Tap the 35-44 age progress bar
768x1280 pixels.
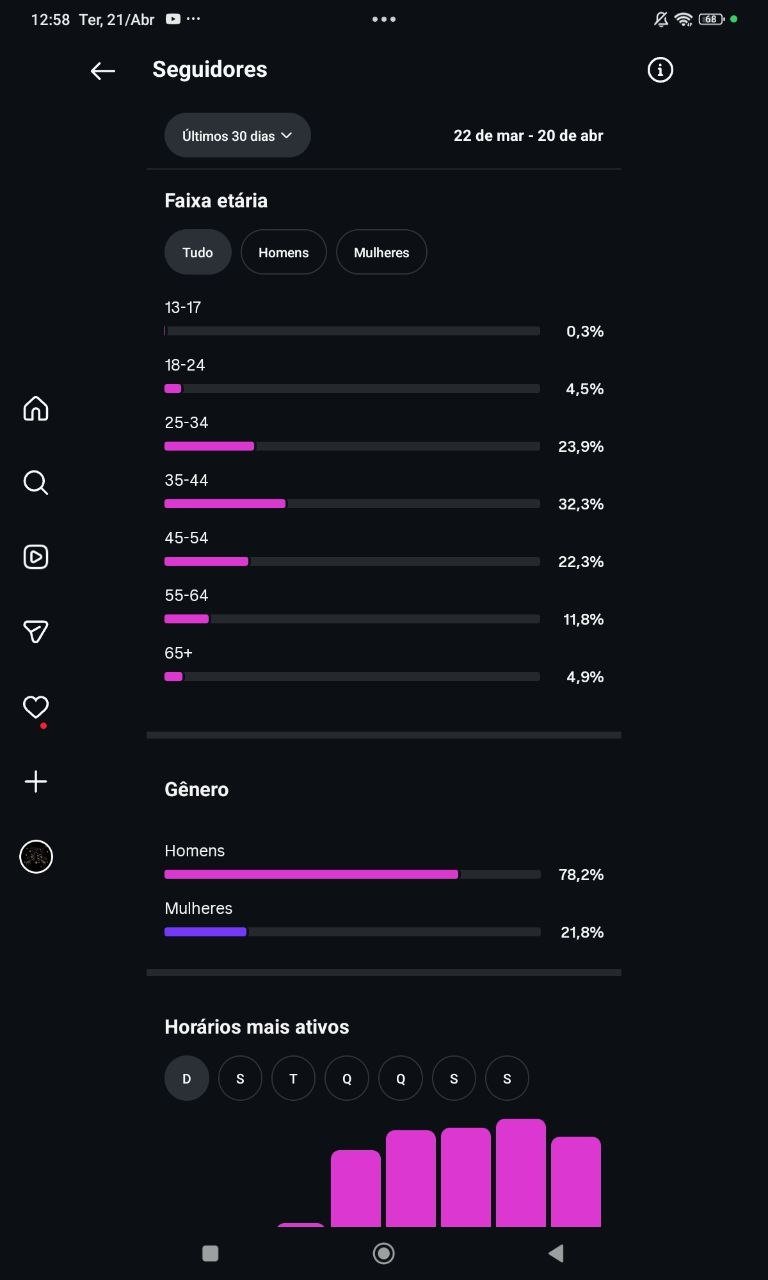click(352, 504)
